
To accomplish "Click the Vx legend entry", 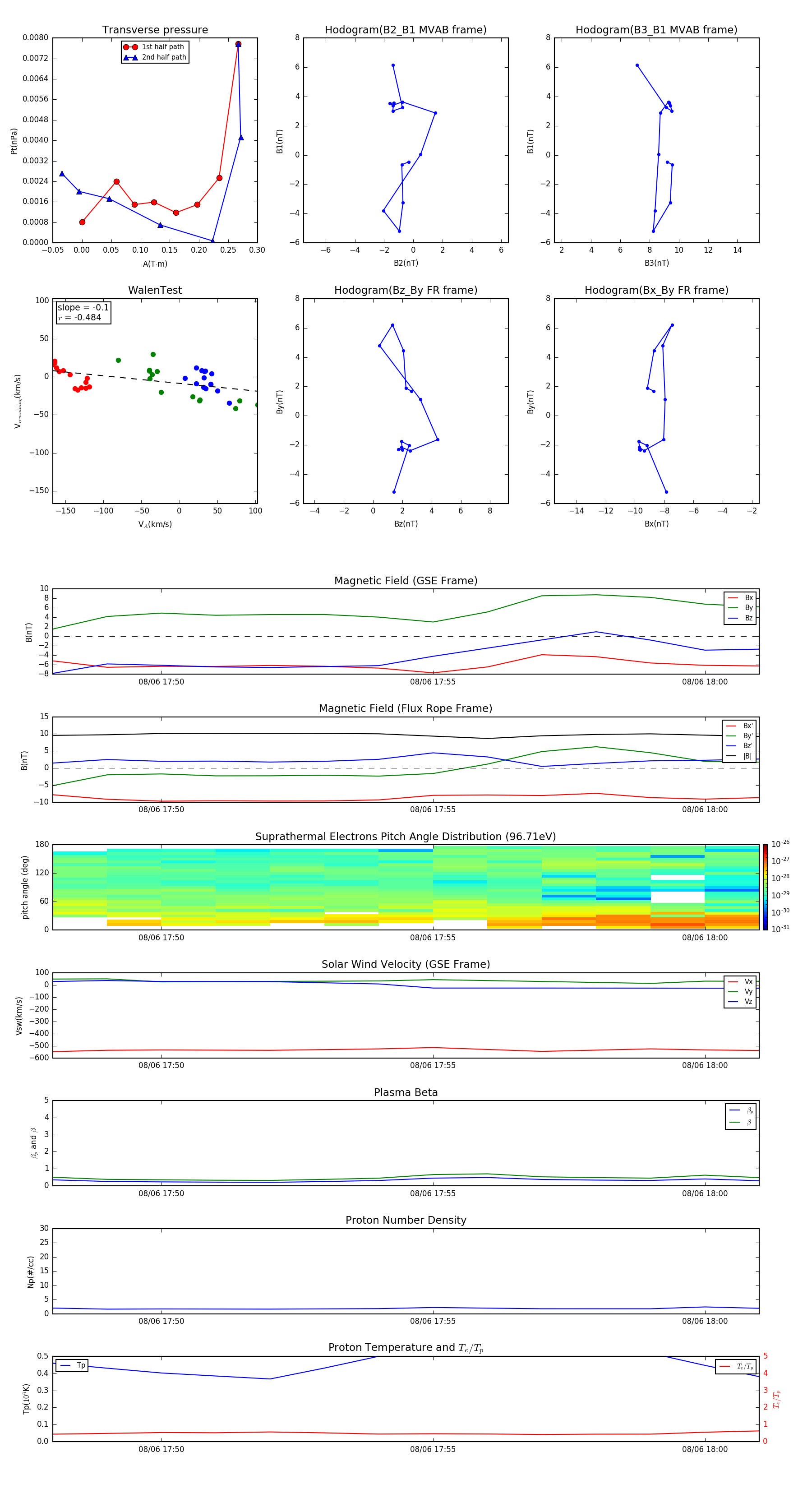I will pyautogui.click(x=741, y=981).
